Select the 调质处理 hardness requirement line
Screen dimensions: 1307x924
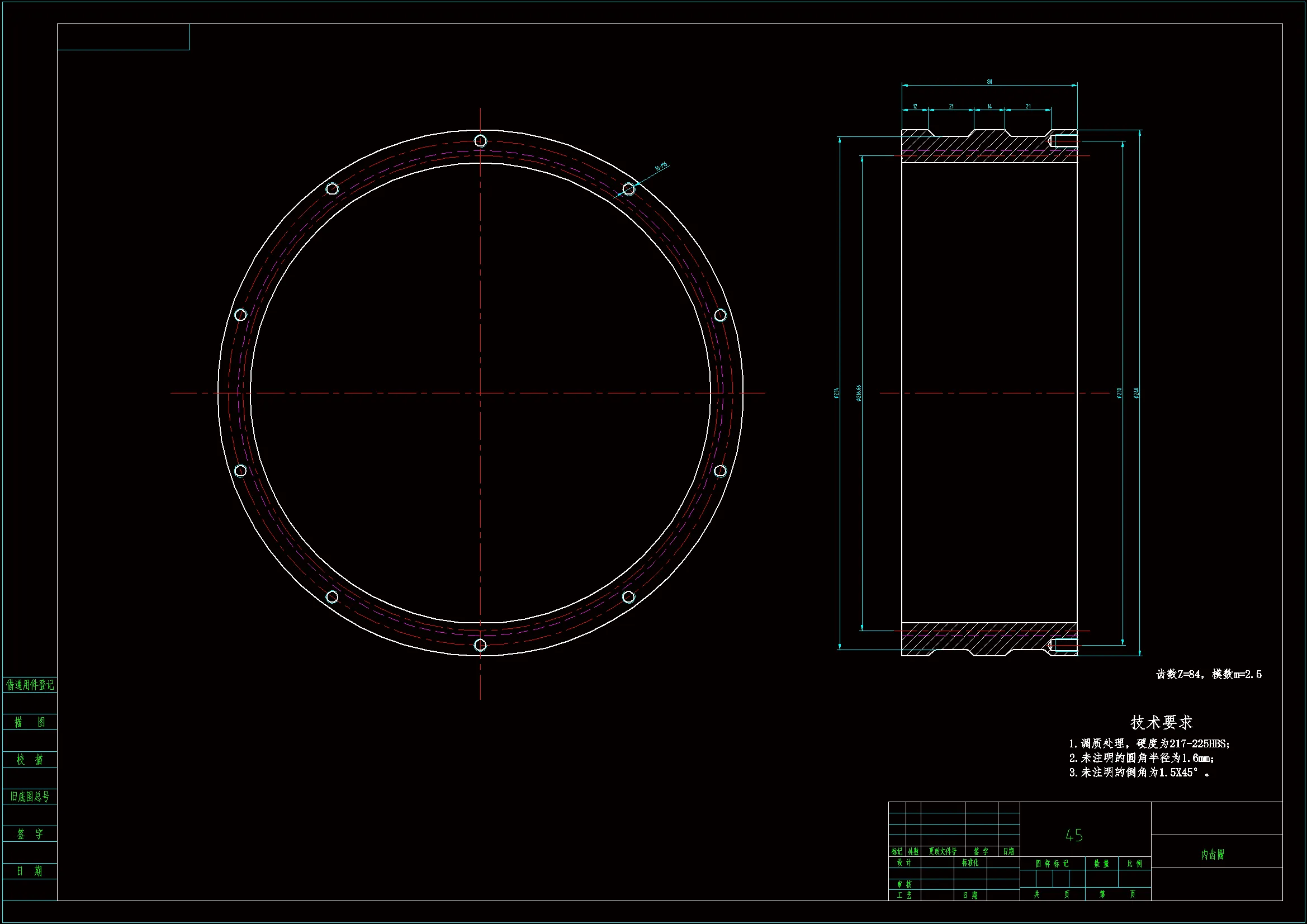[1149, 743]
